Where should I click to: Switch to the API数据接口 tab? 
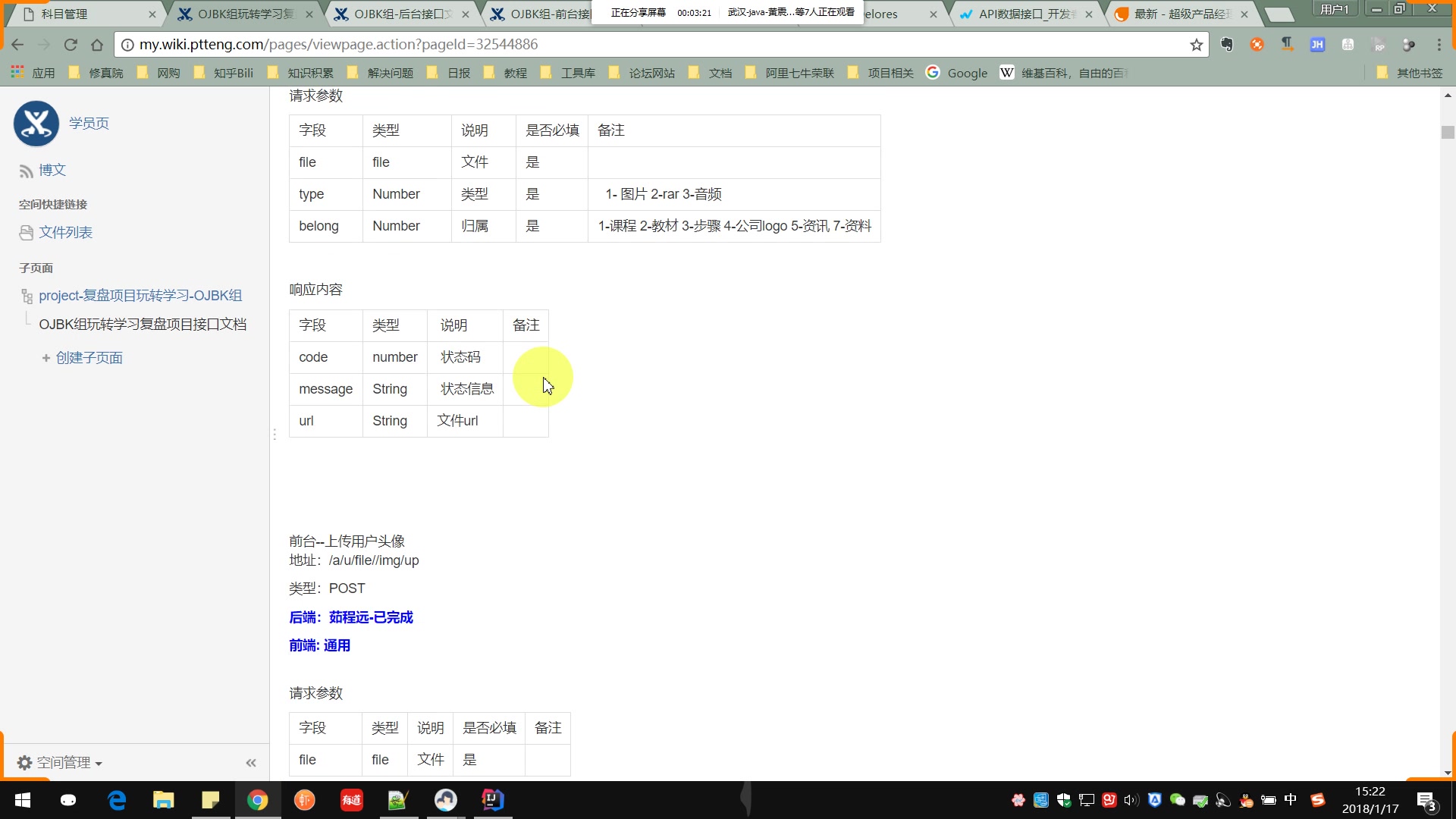click(x=1027, y=14)
